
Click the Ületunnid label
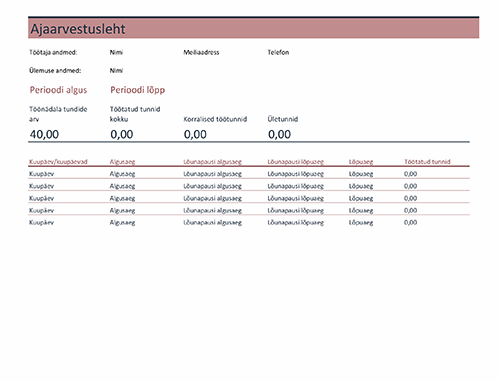point(283,119)
